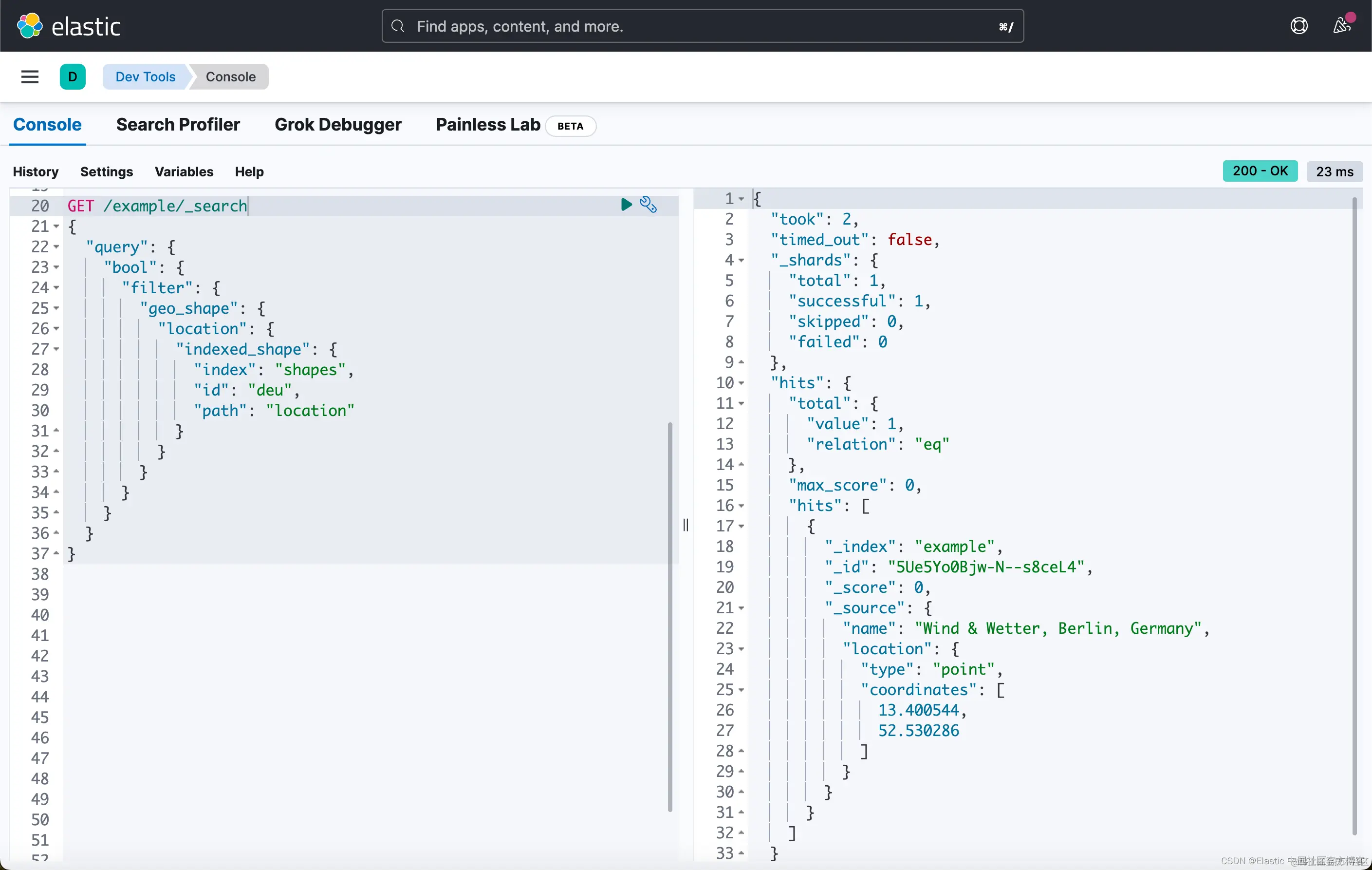This screenshot has width=1372, height=870.
Task: Open the newsfeed celebration icon
Action: [x=1341, y=26]
